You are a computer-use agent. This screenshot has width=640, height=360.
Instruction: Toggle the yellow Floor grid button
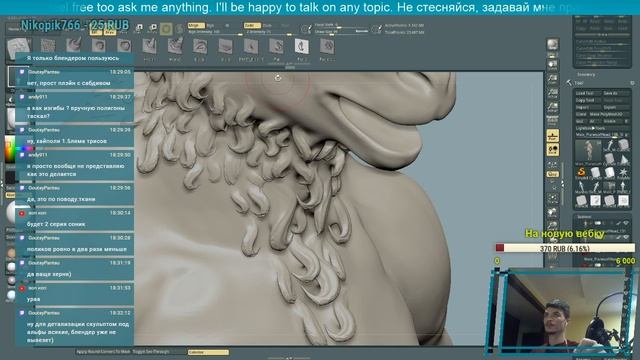pyautogui.click(x=553, y=136)
